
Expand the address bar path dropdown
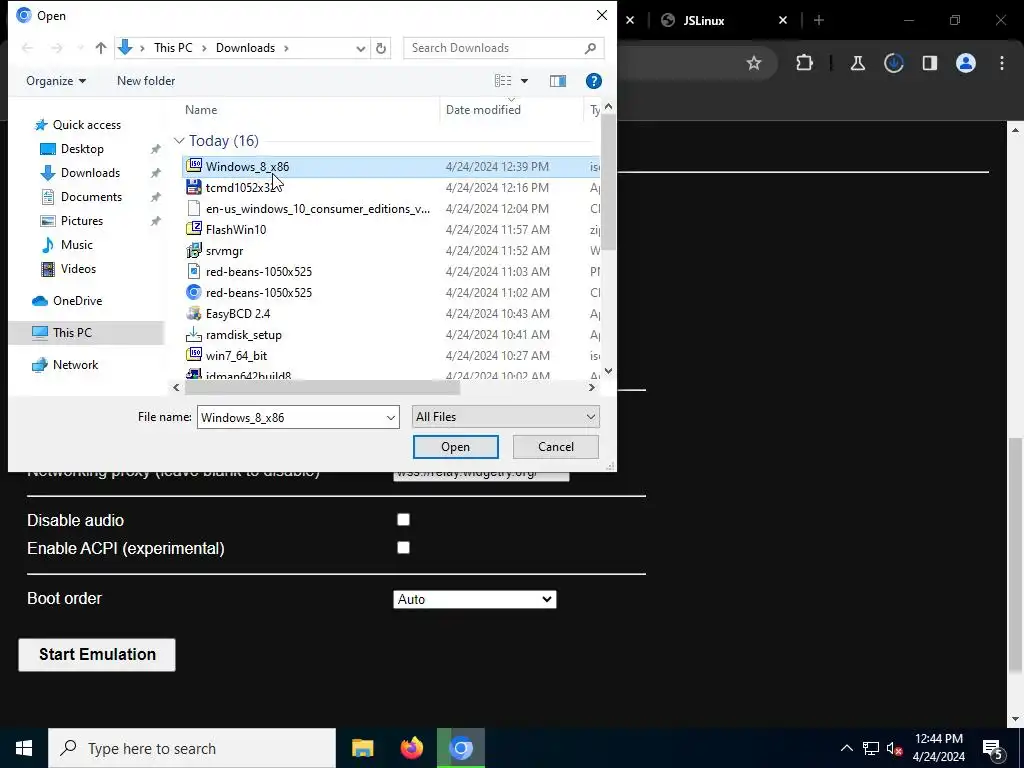click(360, 48)
